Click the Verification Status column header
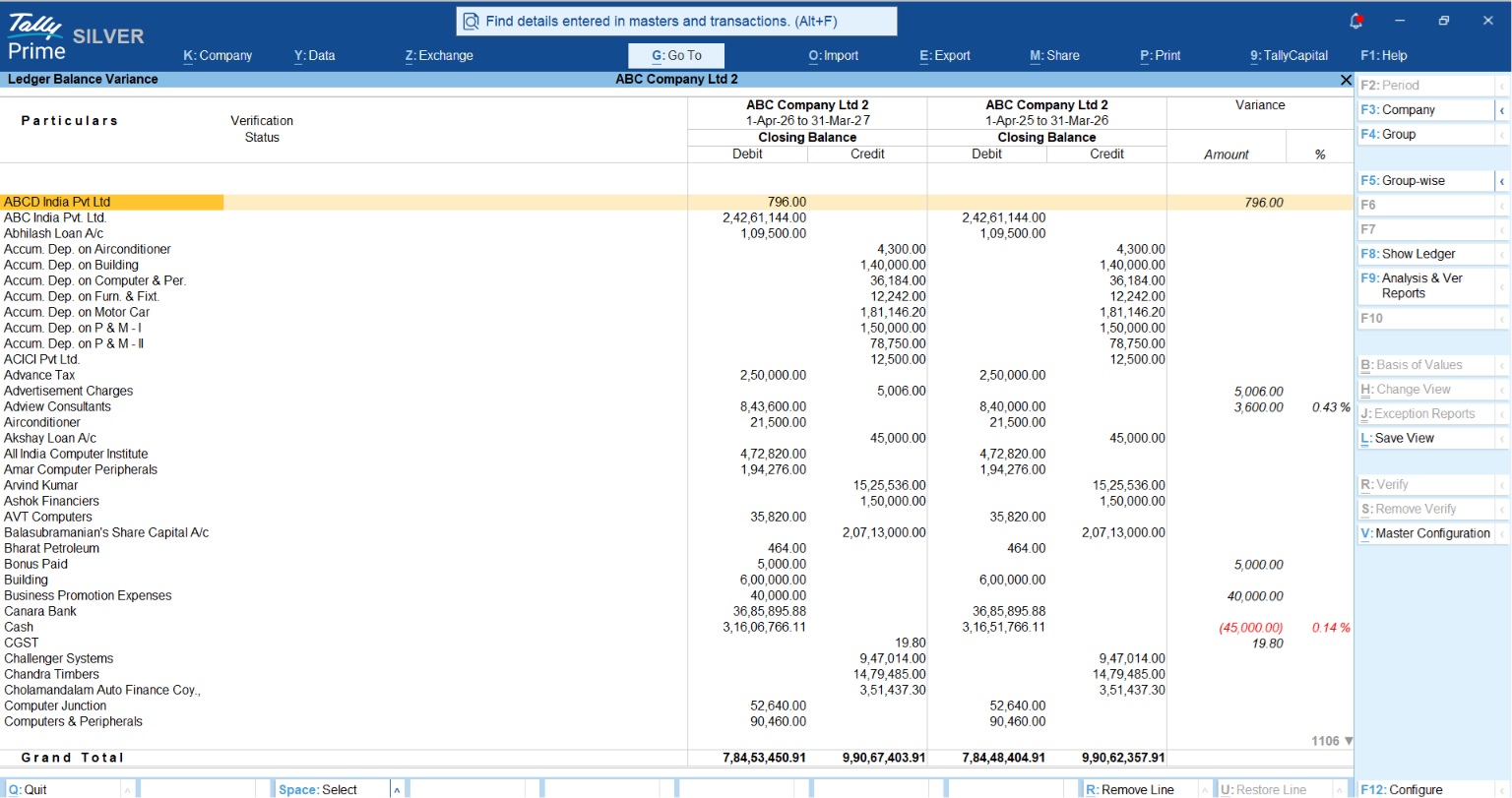Image resolution: width=1512 pixels, height=798 pixels. click(x=262, y=129)
